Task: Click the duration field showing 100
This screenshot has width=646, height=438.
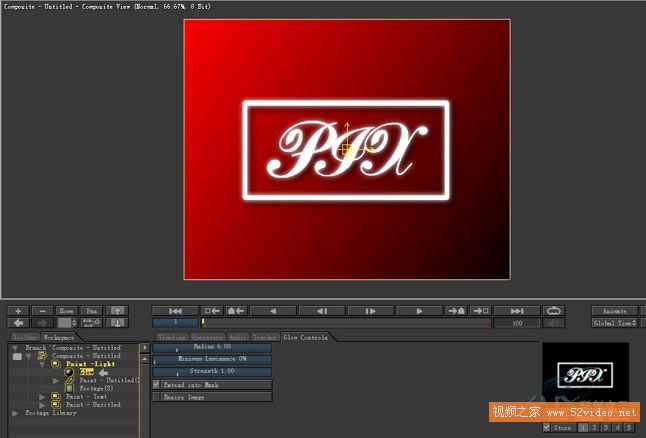Action: point(517,323)
